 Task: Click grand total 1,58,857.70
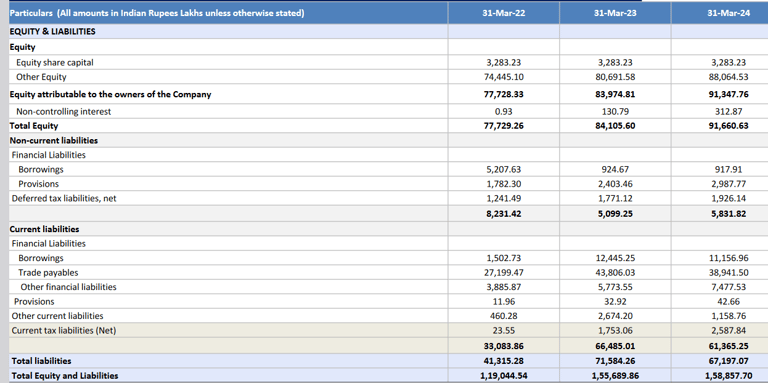tap(728, 376)
